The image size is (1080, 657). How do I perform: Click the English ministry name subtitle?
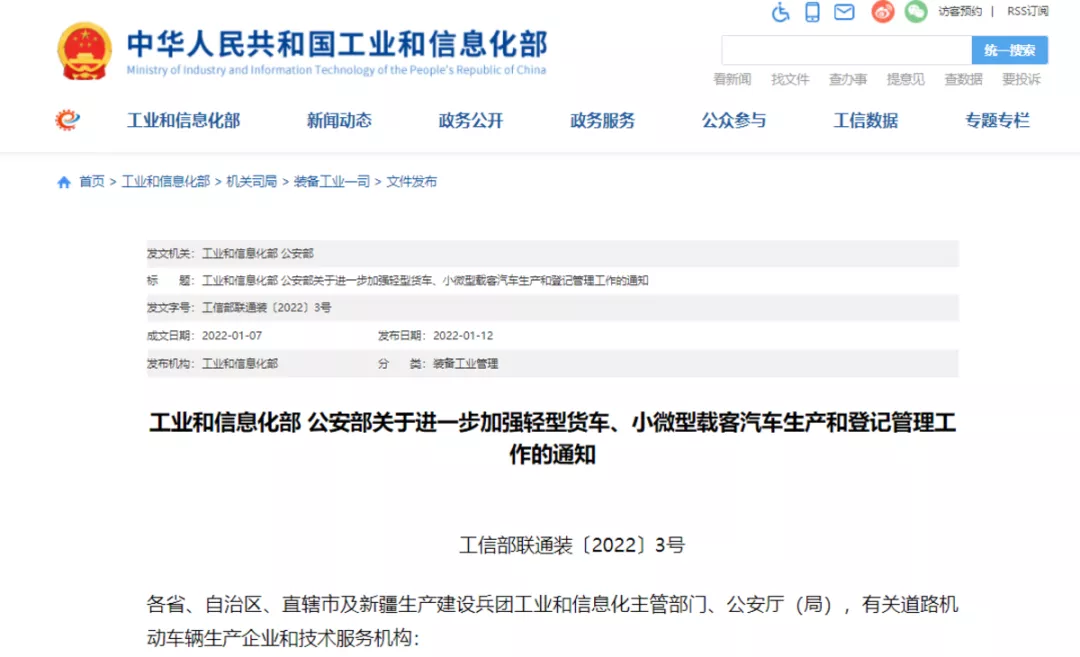click(336, 70)
